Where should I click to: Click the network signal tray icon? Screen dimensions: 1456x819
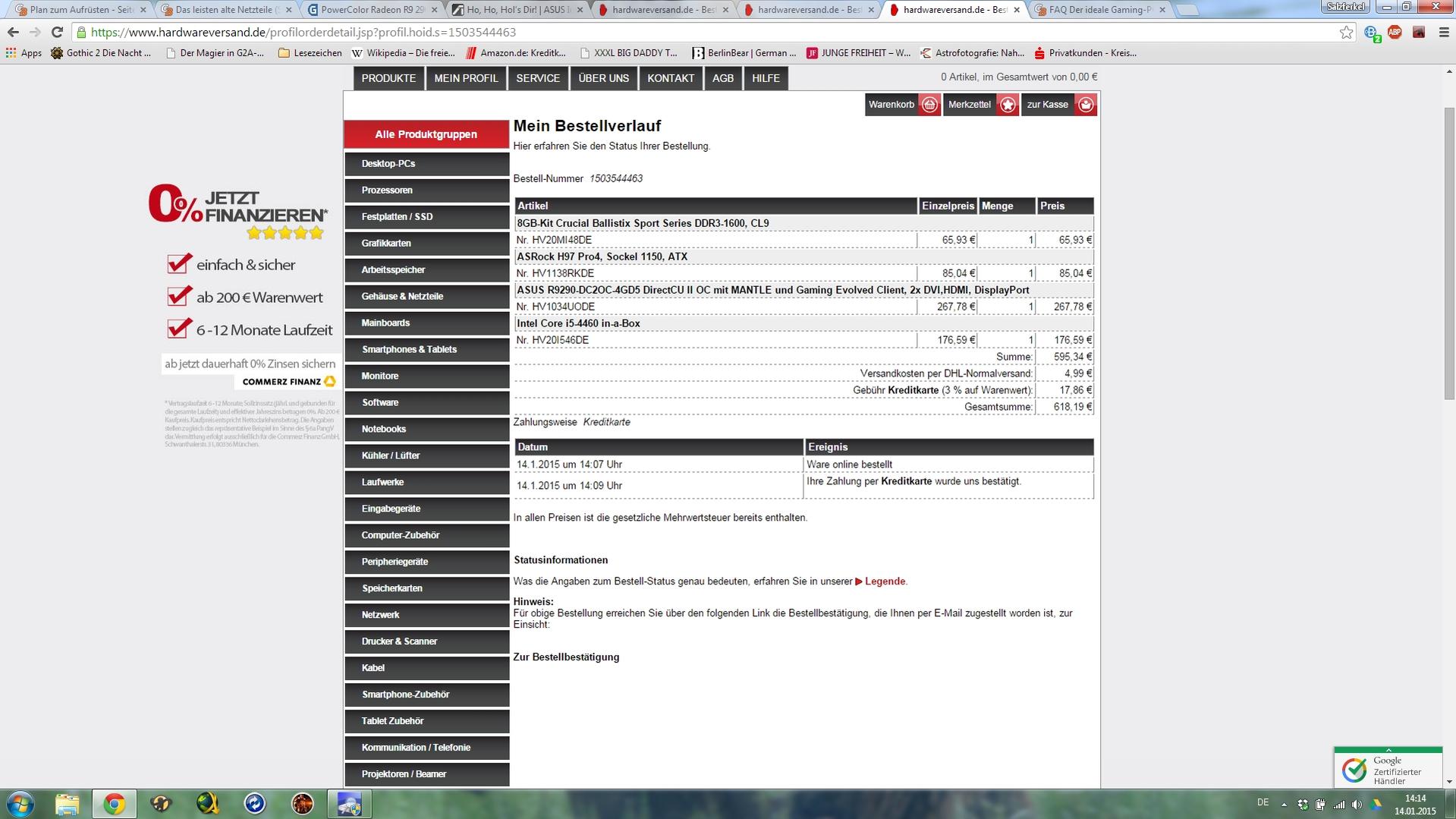tap(1339, 804)
